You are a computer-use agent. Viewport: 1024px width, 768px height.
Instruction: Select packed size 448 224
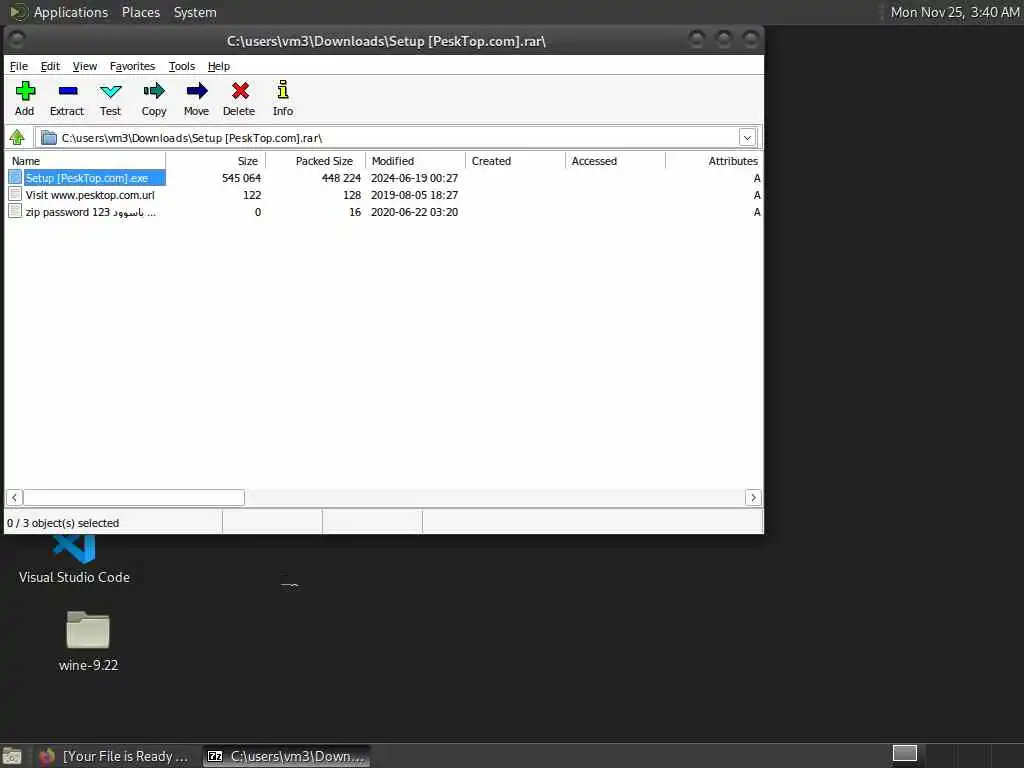click(x=341, y=178)
